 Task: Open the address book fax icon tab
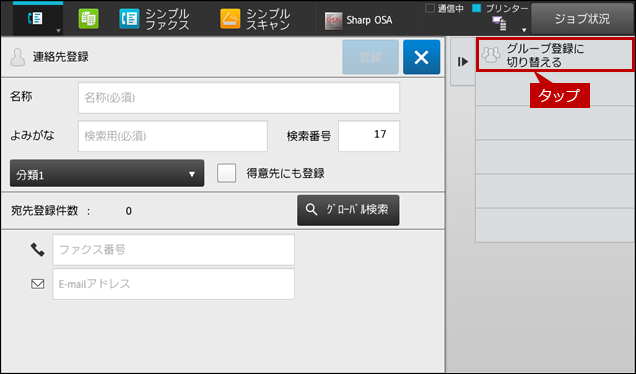(35, 19)
